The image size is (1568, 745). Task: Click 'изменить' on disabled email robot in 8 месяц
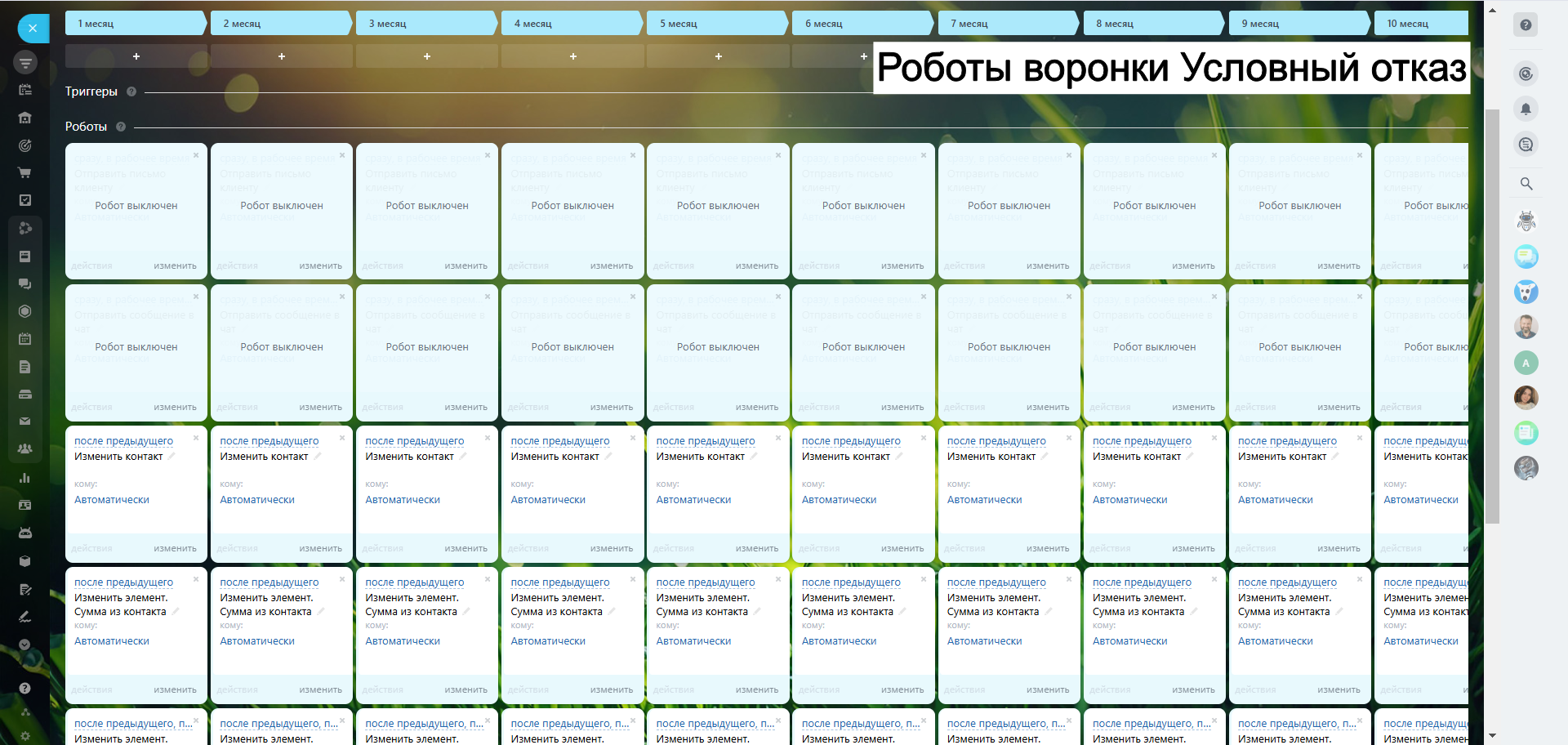tap(1193, 266)
